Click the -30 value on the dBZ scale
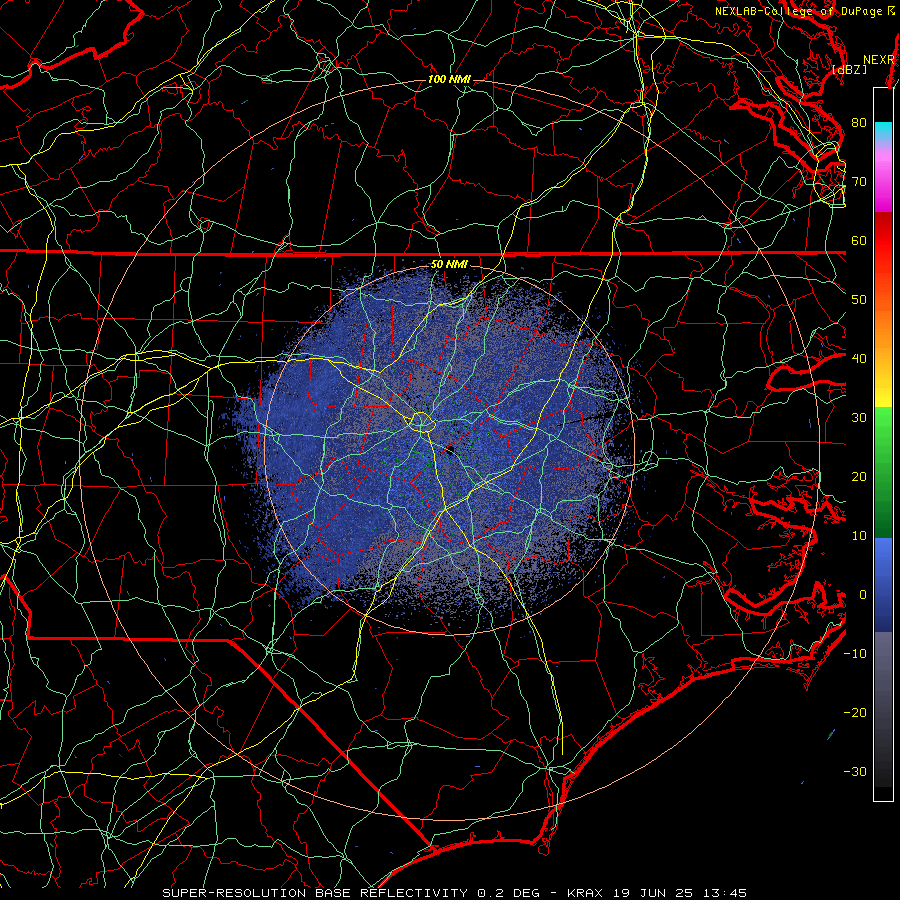The height and width of the screenshot is (900, 900). point(855,772)
